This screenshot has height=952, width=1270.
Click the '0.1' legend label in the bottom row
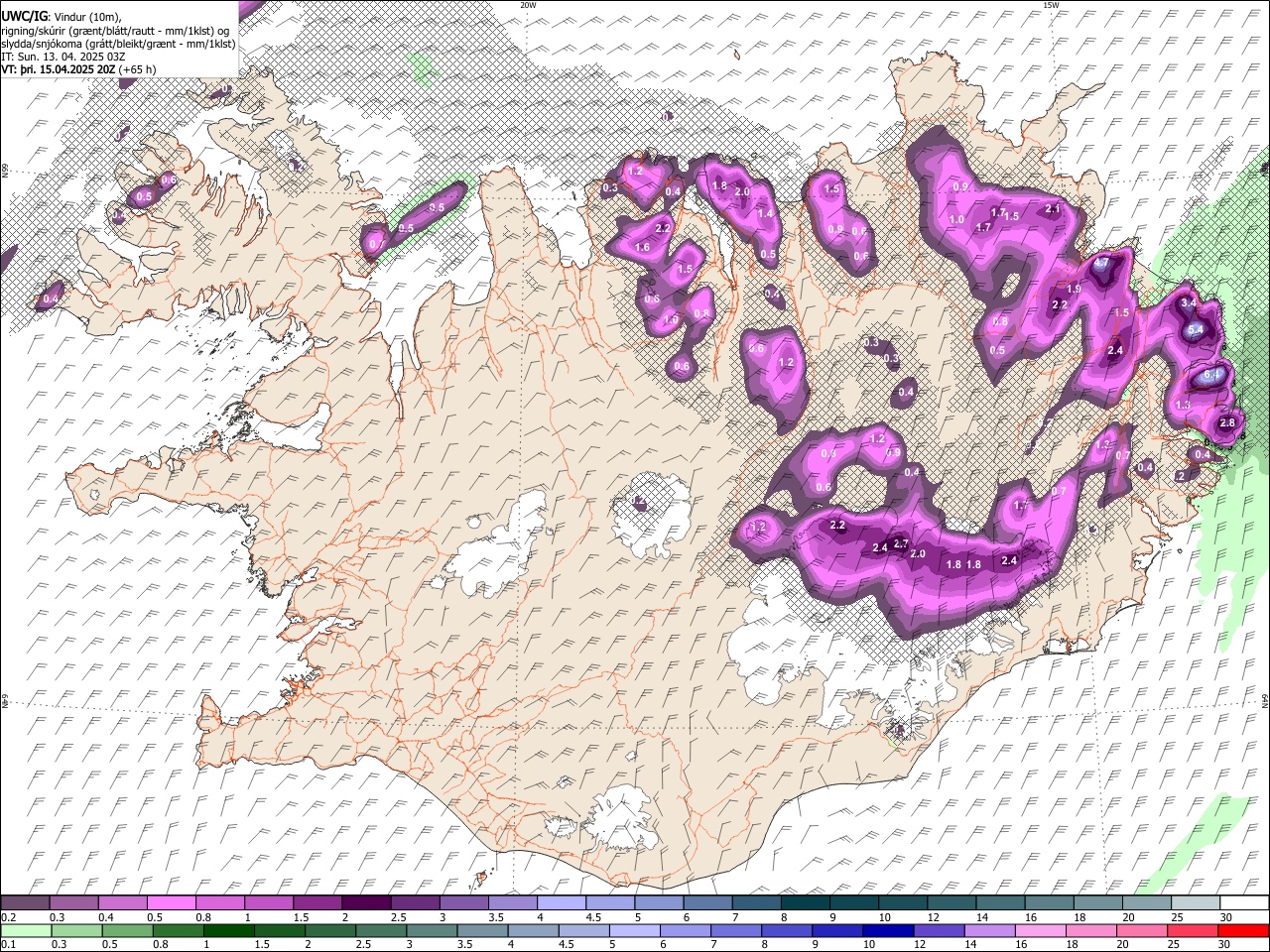(9, 944)
